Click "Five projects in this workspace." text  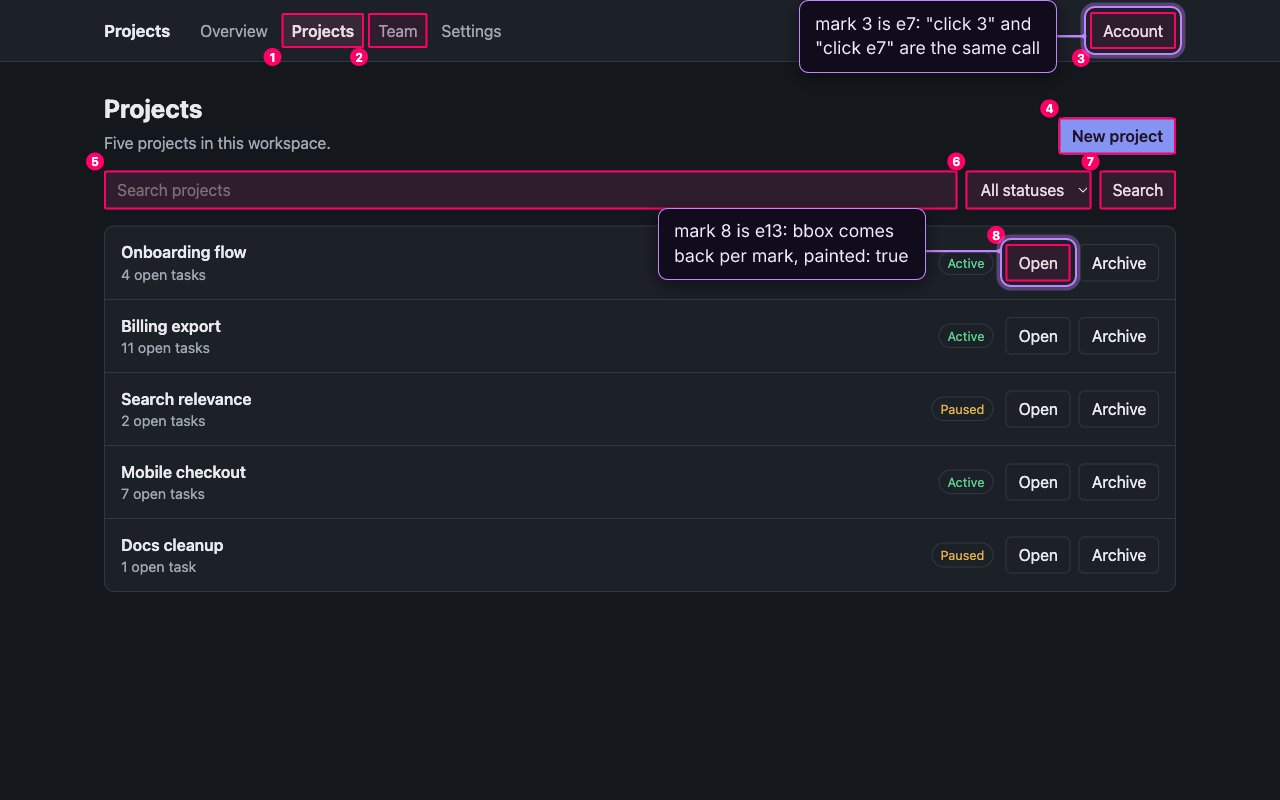click(x=217, y=143)
